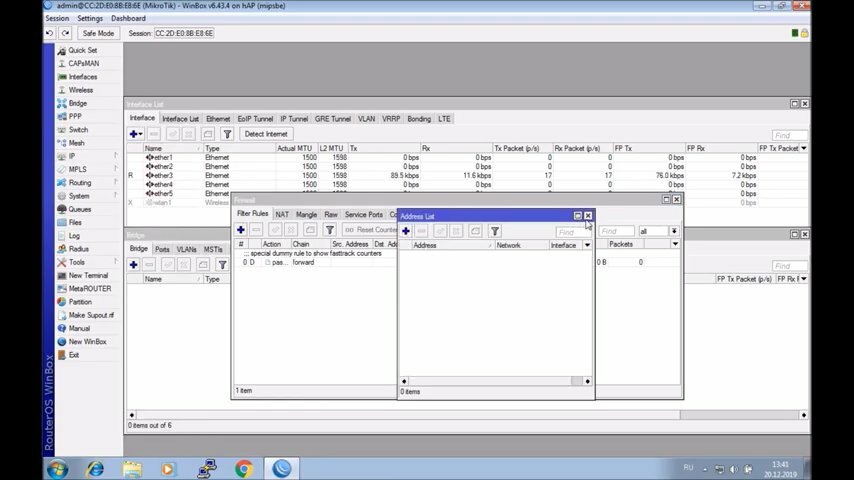Screen dimensions: 854x480
Task: Click Exit in the sidebar
Action: [74, 355]
